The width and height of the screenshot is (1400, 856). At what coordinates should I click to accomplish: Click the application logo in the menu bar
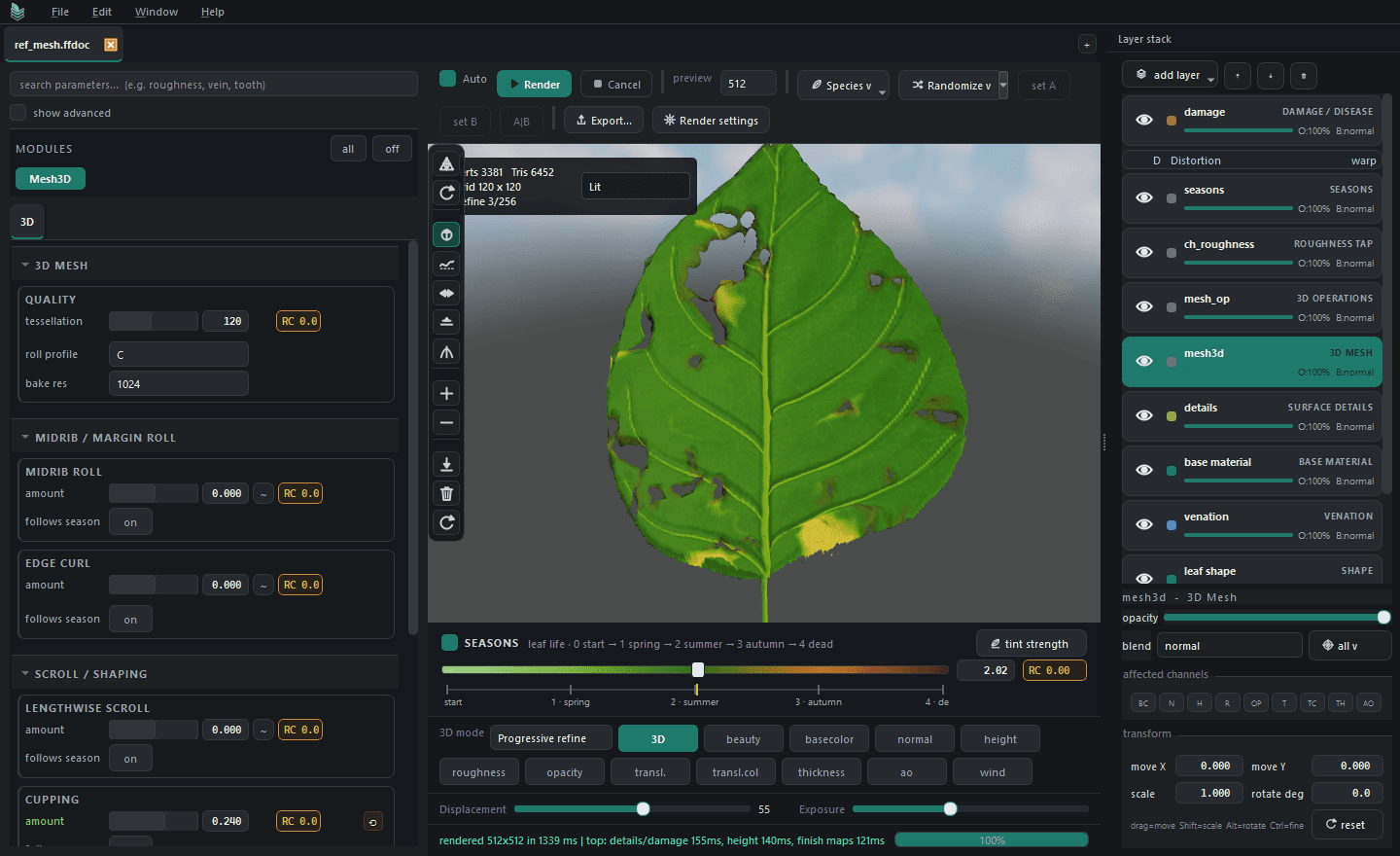[17, 12]
